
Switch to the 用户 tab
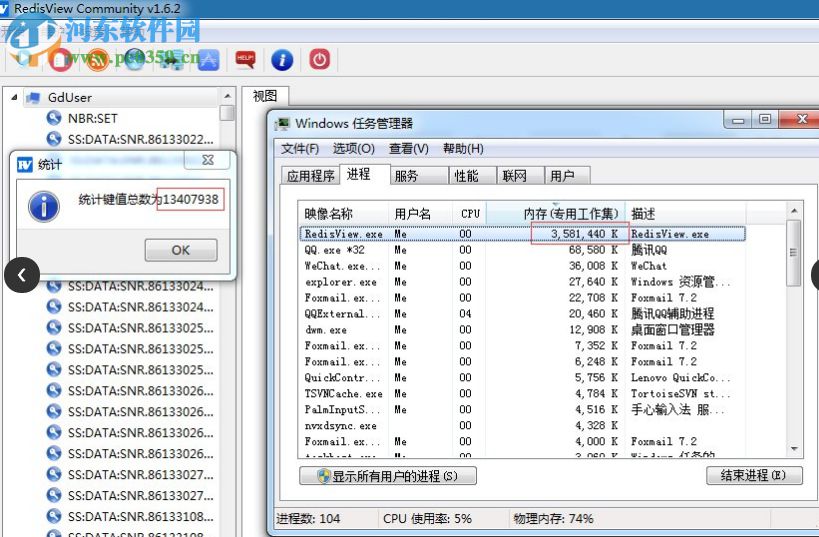(x=567, y=176)
